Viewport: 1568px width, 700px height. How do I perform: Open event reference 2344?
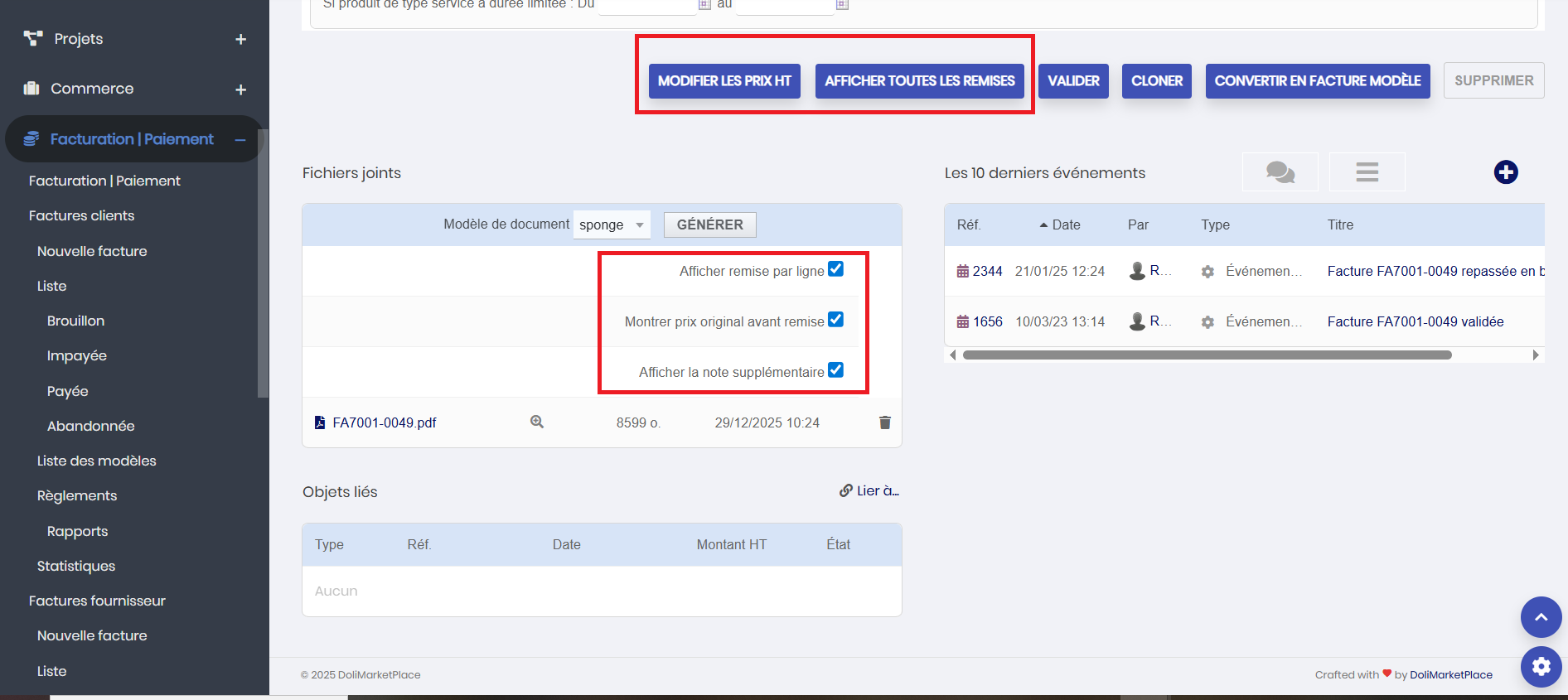pyautogui.click(x=987, y=272)
